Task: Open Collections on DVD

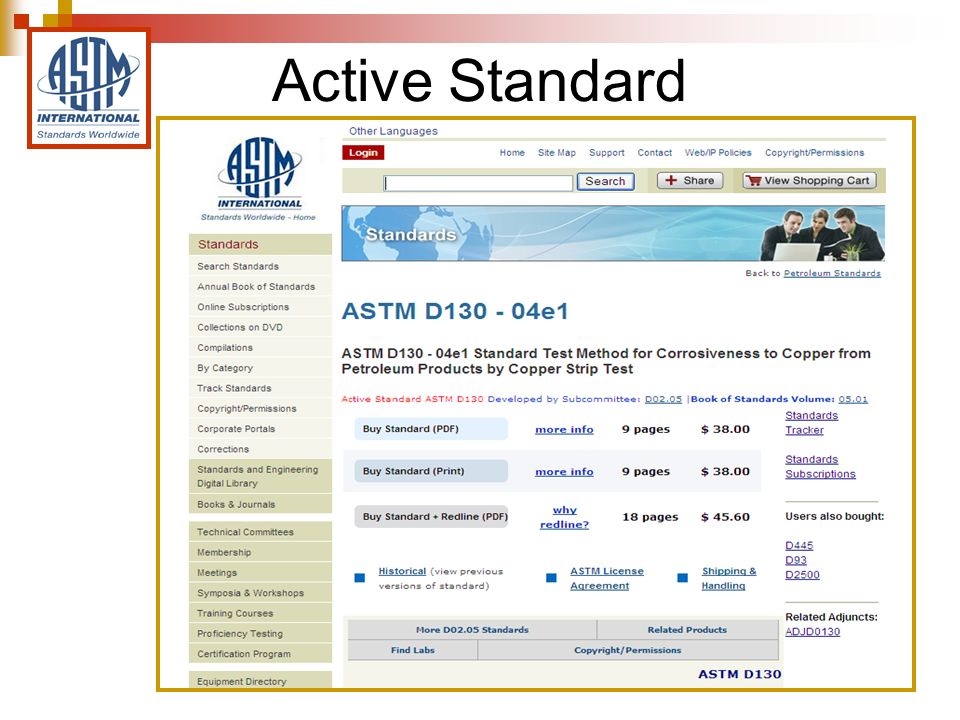Action: click(x=260, y=327)
